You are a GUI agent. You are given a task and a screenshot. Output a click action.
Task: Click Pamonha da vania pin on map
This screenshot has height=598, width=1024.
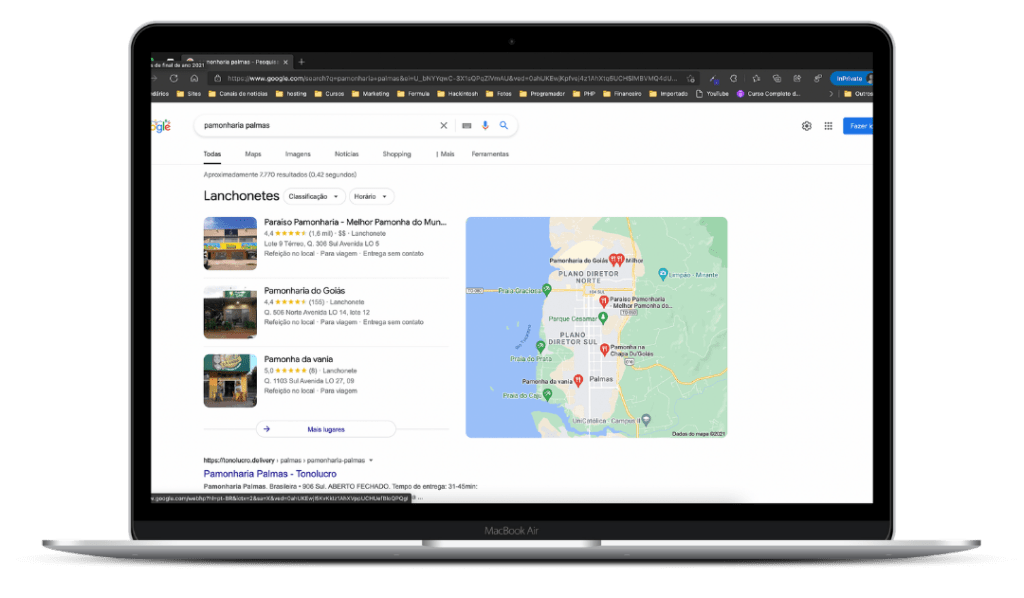coord(578,381)
